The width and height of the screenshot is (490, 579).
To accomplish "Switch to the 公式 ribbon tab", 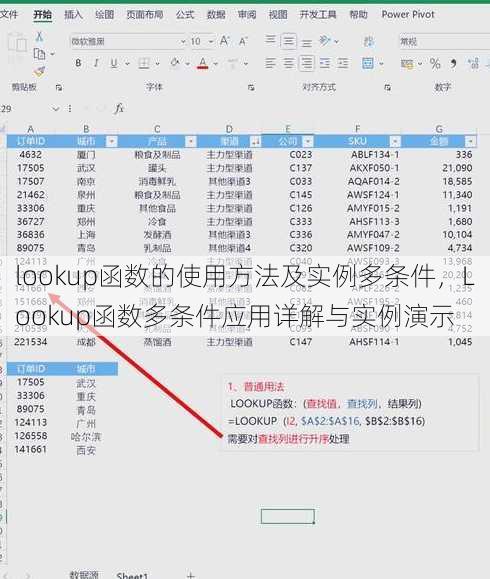I will click(185, 15).
